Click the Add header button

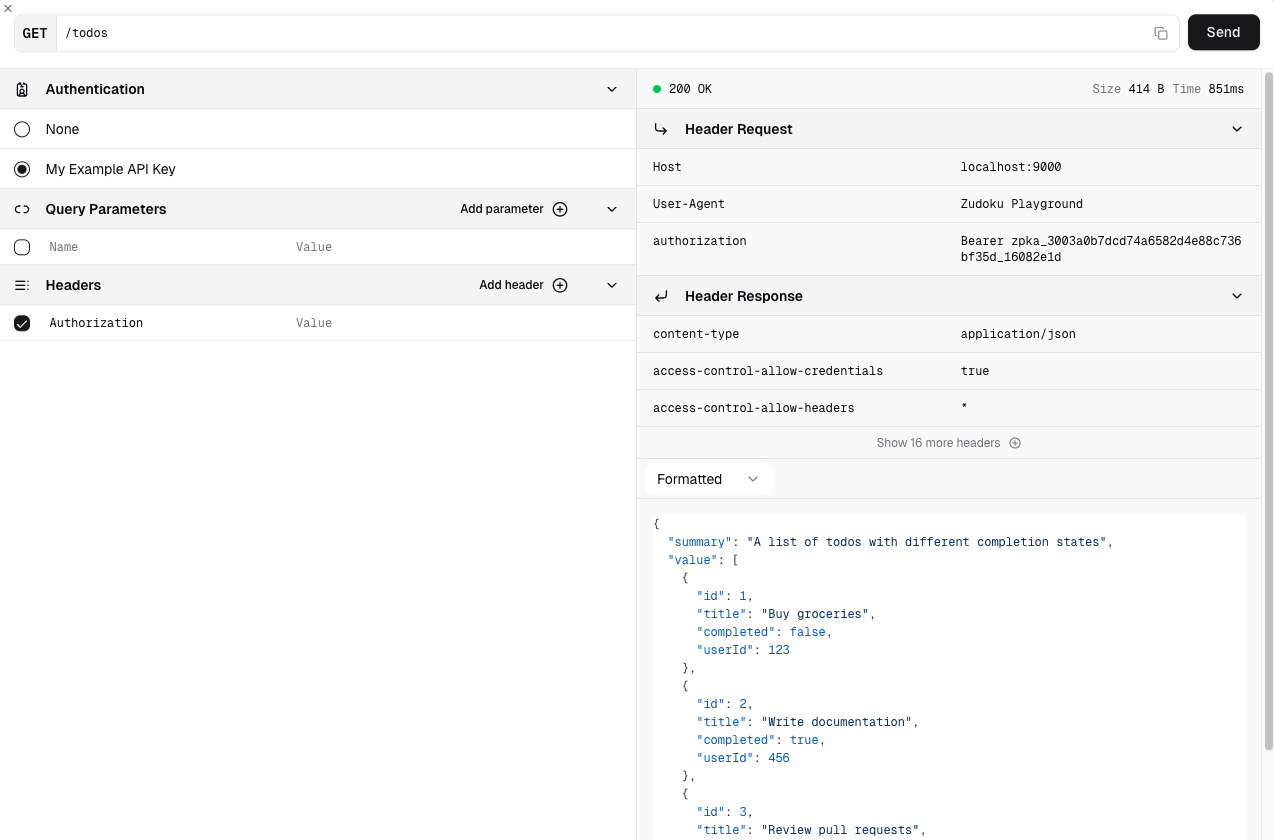[x=523, y=285]
